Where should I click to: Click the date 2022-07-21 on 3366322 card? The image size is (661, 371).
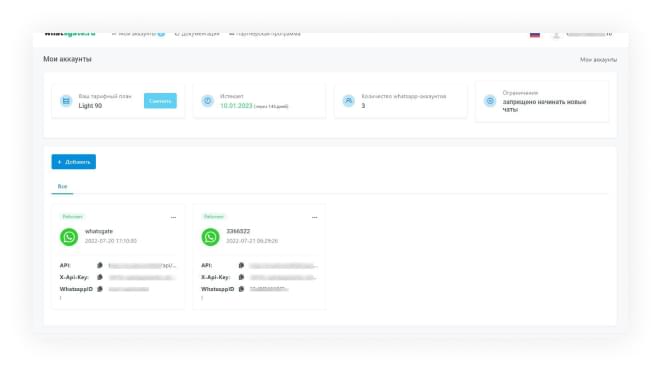pyautogui.click(x=252, y=241)
